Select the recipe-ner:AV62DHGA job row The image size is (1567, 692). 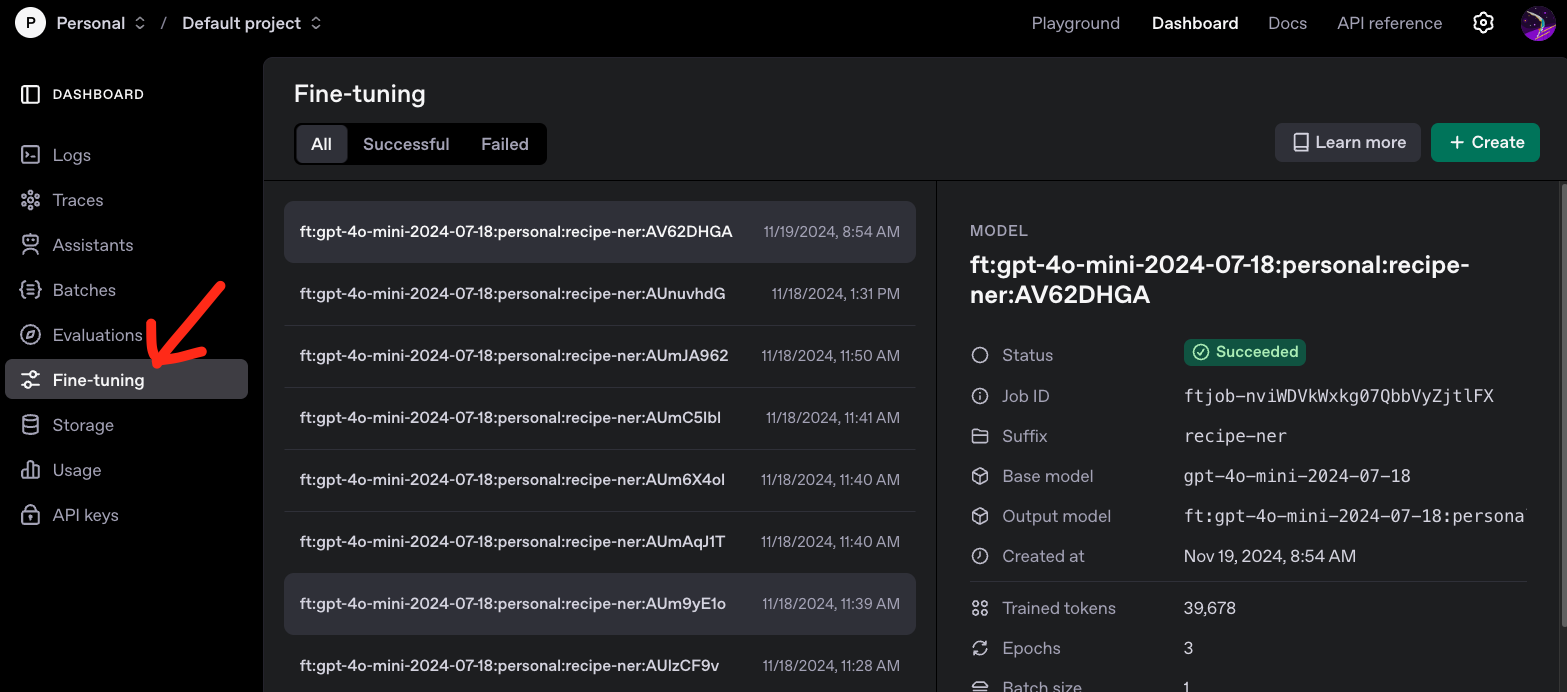point(600,232)
